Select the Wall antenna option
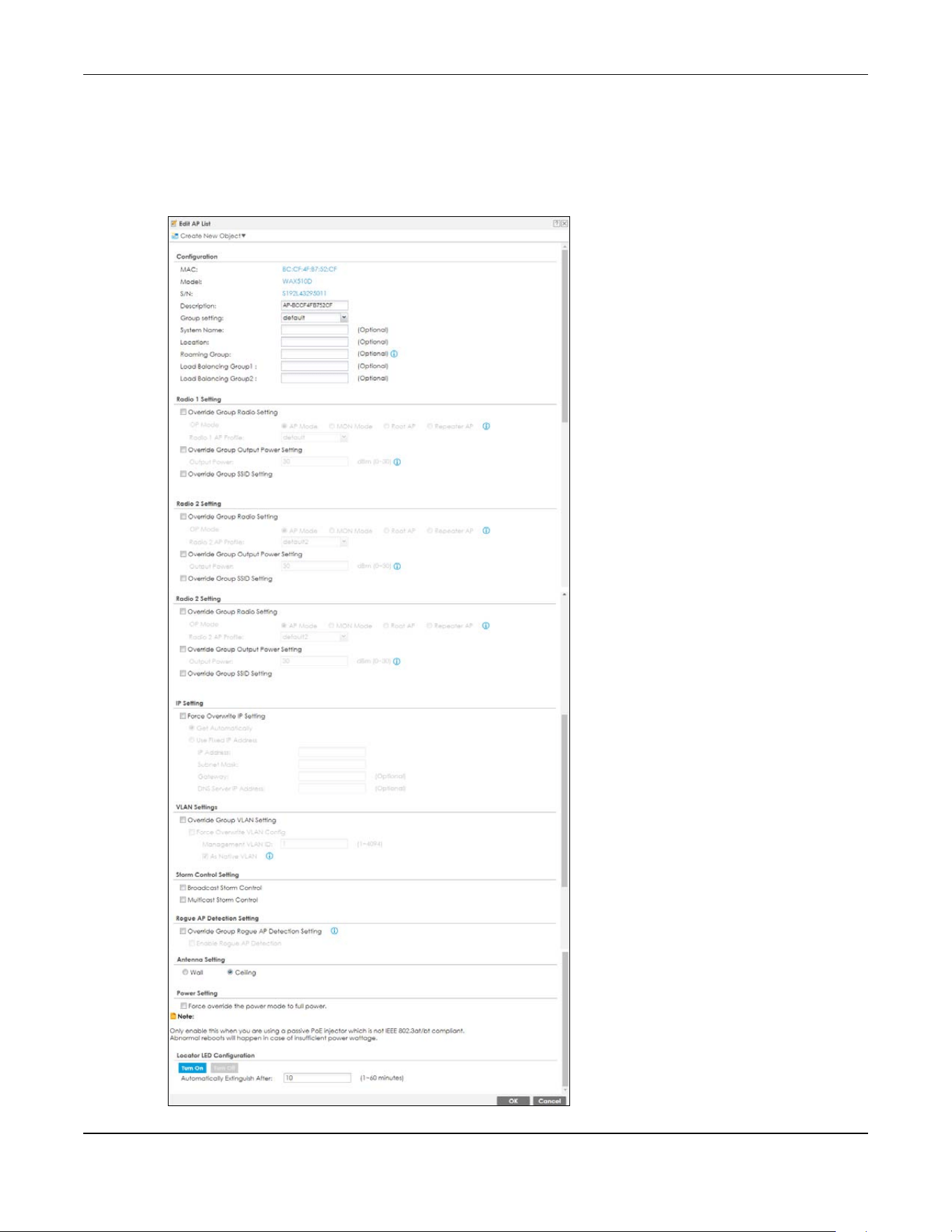The image size is (952, 1232). 185,972
